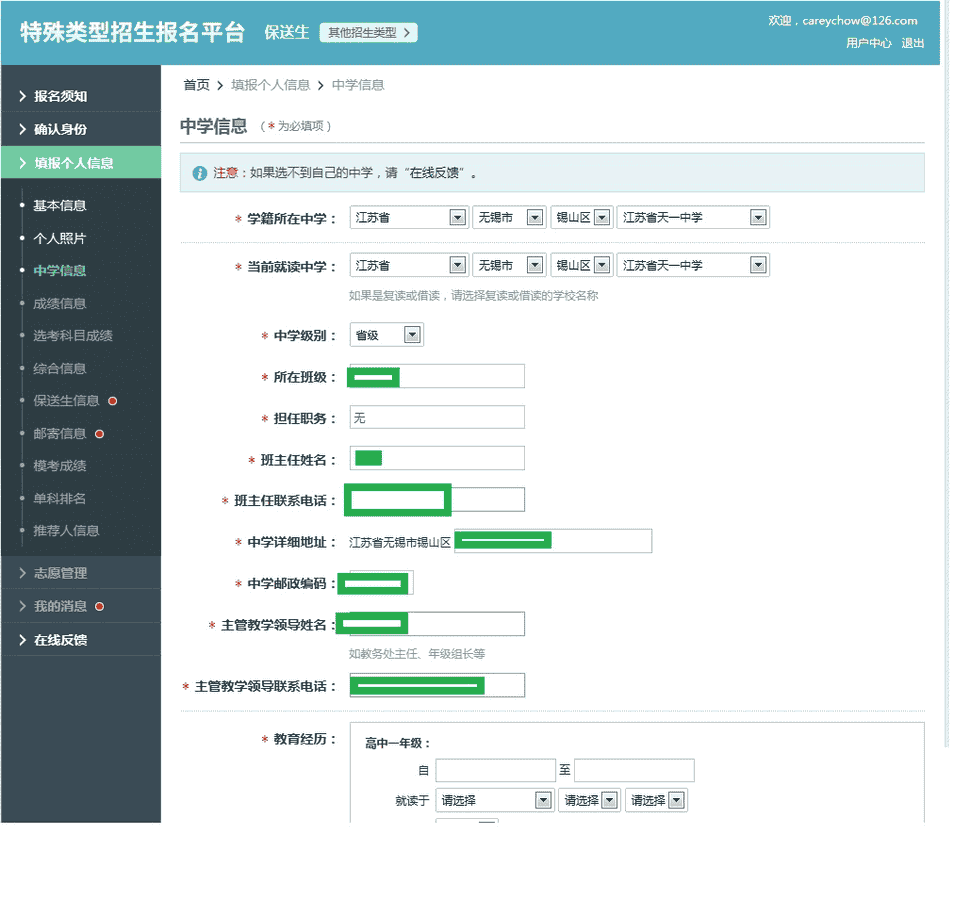Click the 担任职务 text field
Viewport: 954px width, 900px height.
(x=437, y=417)
